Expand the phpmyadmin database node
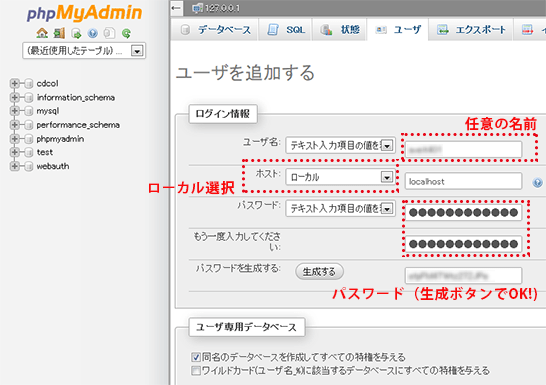Viewport: 546px width, 385px height. [x=15, y=139]
